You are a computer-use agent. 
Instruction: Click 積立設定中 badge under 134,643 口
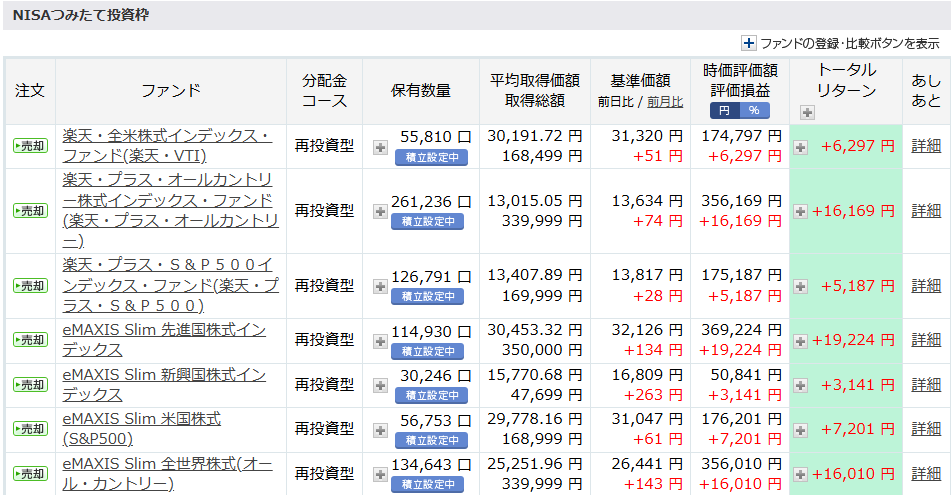point(428,485)
